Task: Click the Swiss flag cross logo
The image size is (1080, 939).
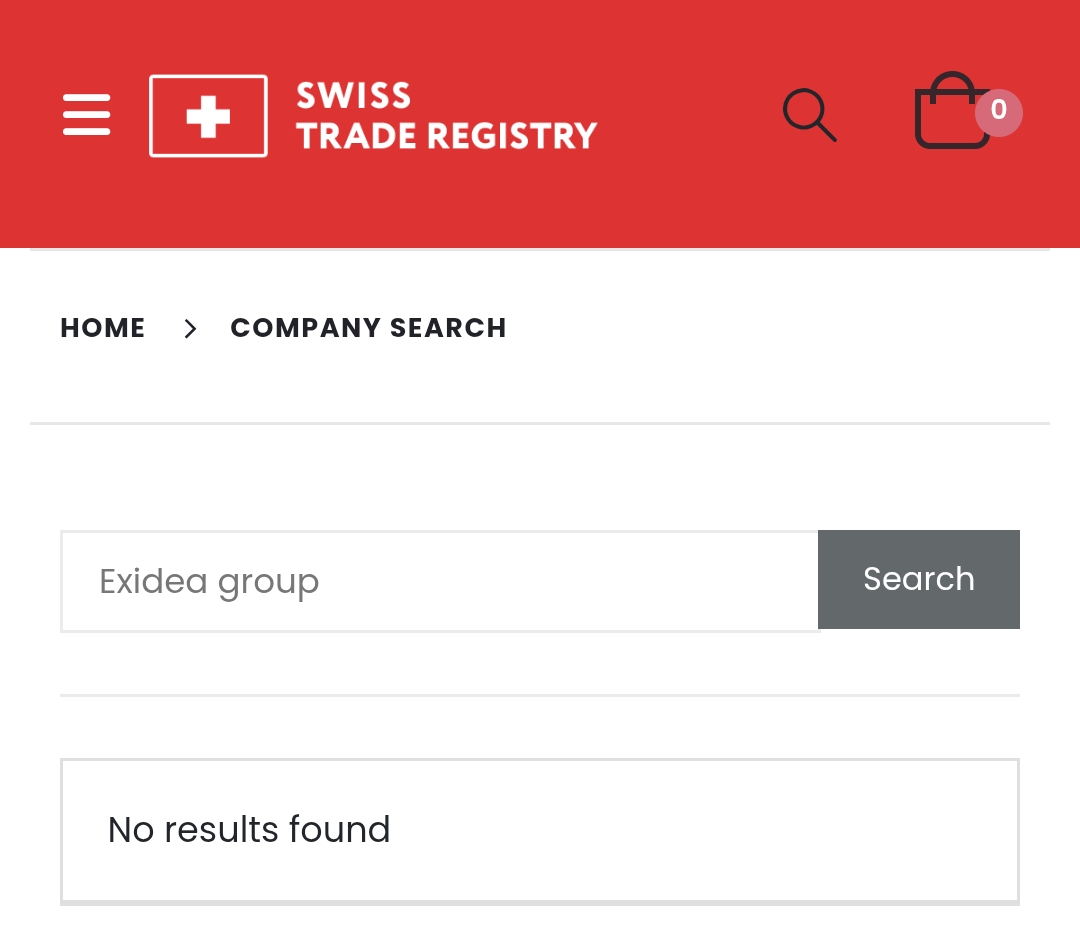Action: (x=208, y=116)
